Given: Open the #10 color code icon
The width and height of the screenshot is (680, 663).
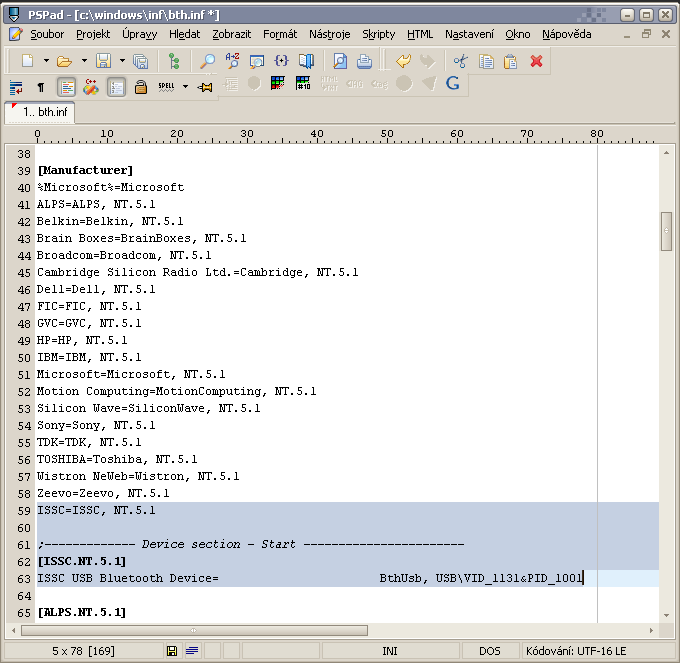Looking at the screenshot, I should [303, 83].
